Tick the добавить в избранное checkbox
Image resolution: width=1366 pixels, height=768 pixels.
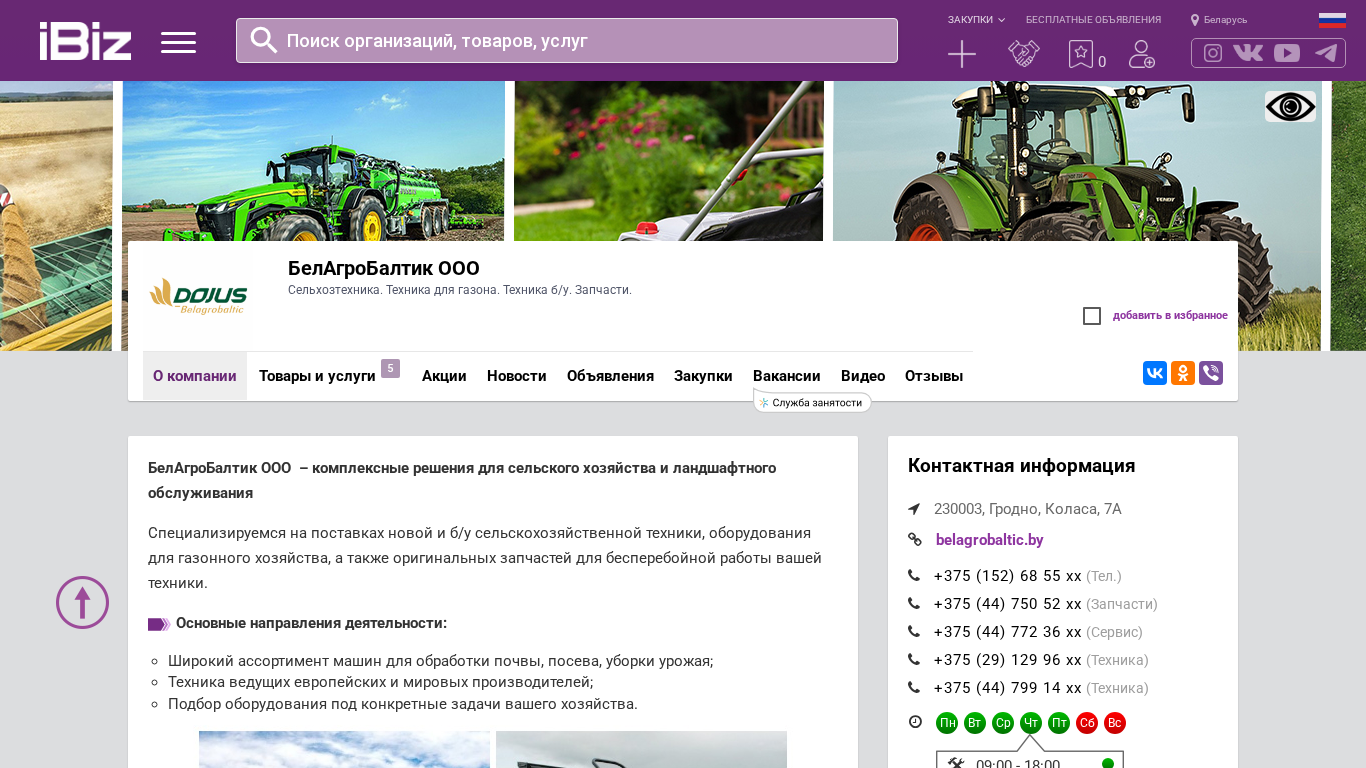(1092, 316)
